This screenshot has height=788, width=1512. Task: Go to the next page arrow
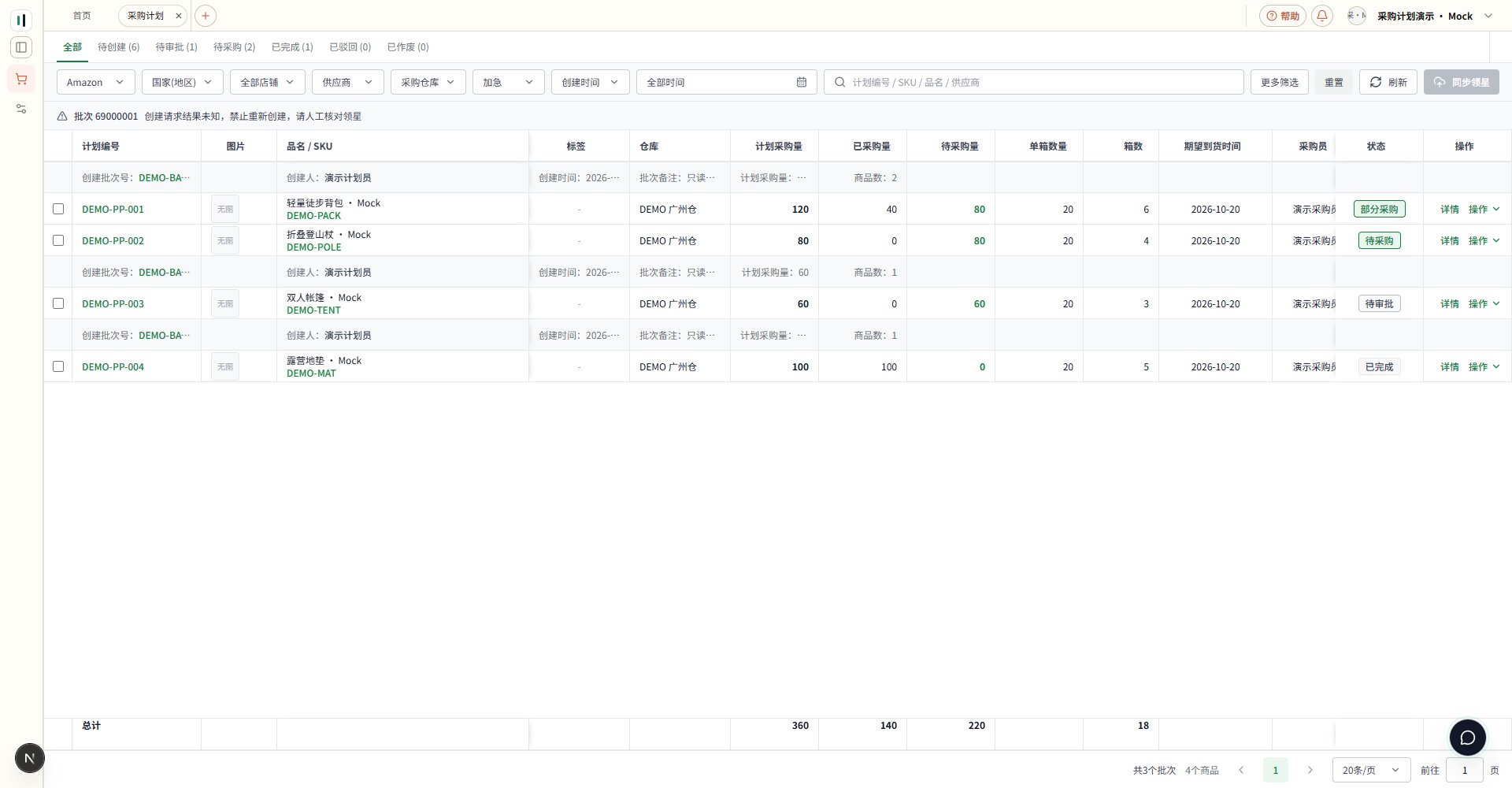(1310, 770)
